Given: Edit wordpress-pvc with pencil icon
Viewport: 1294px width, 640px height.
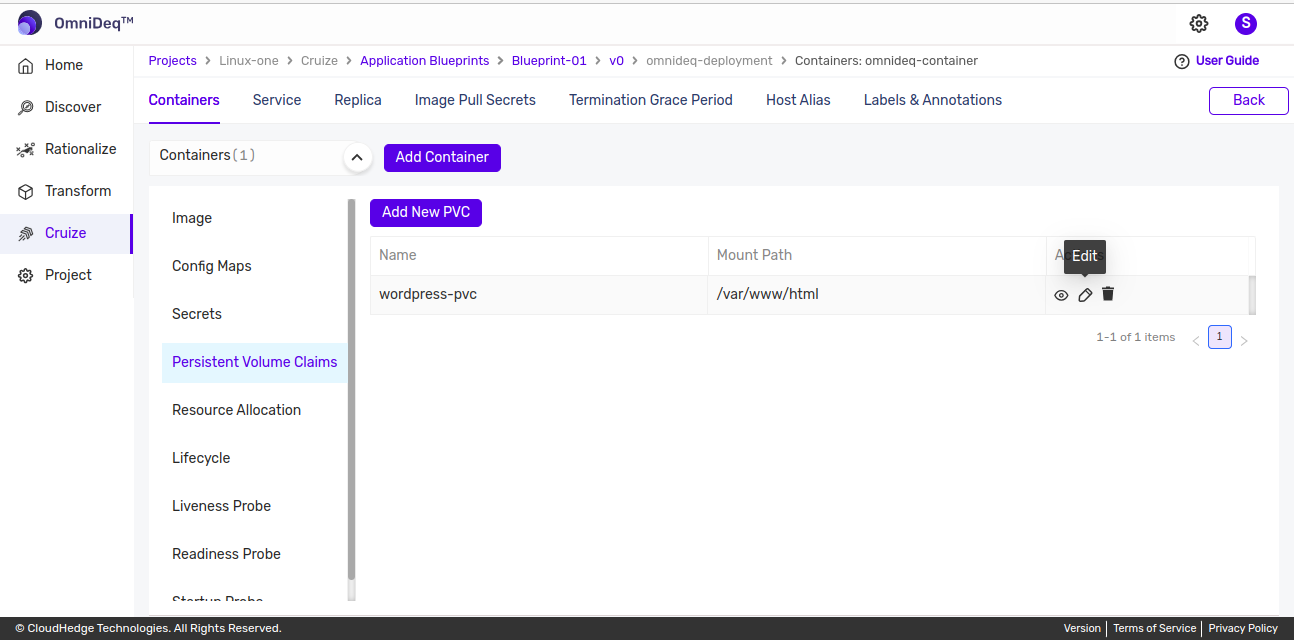Looking at the screenshot, I should (1085, 295).
